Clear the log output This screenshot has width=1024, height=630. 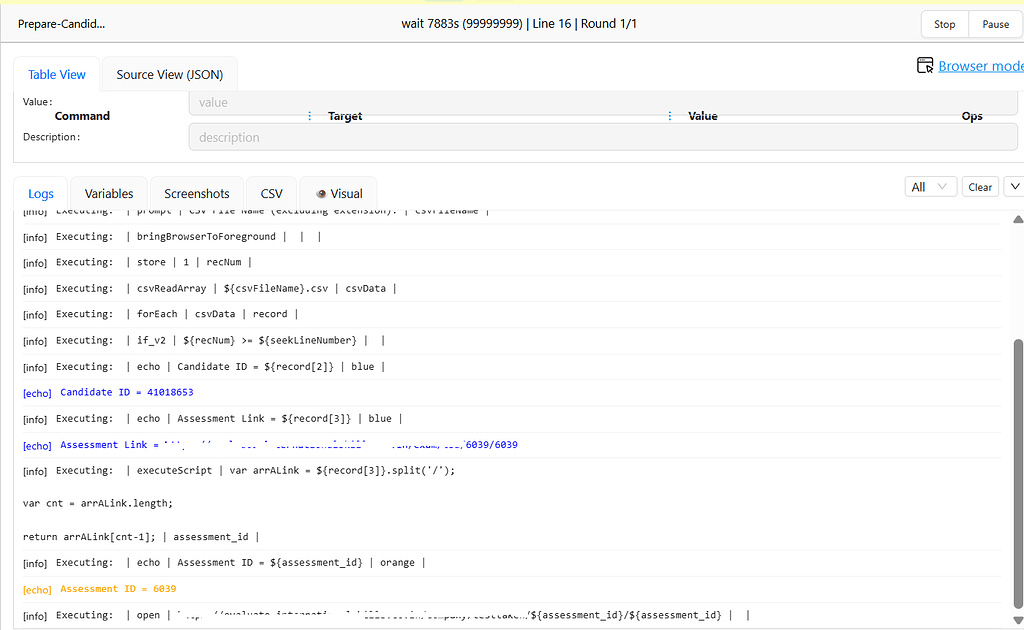point(980,187)
